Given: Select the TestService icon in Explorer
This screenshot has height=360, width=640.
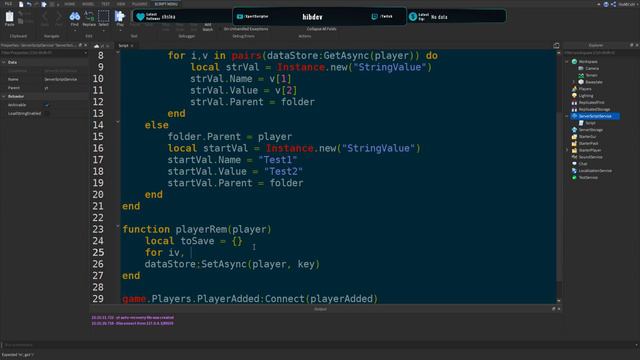Looking at the screenshot, I should click(574, 178).
